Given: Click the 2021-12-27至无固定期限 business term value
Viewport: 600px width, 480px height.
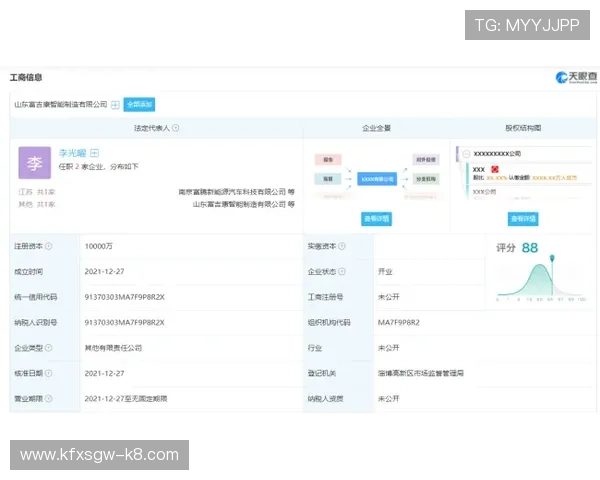Looking at the screenshot, I should click(x=126, y=398).
